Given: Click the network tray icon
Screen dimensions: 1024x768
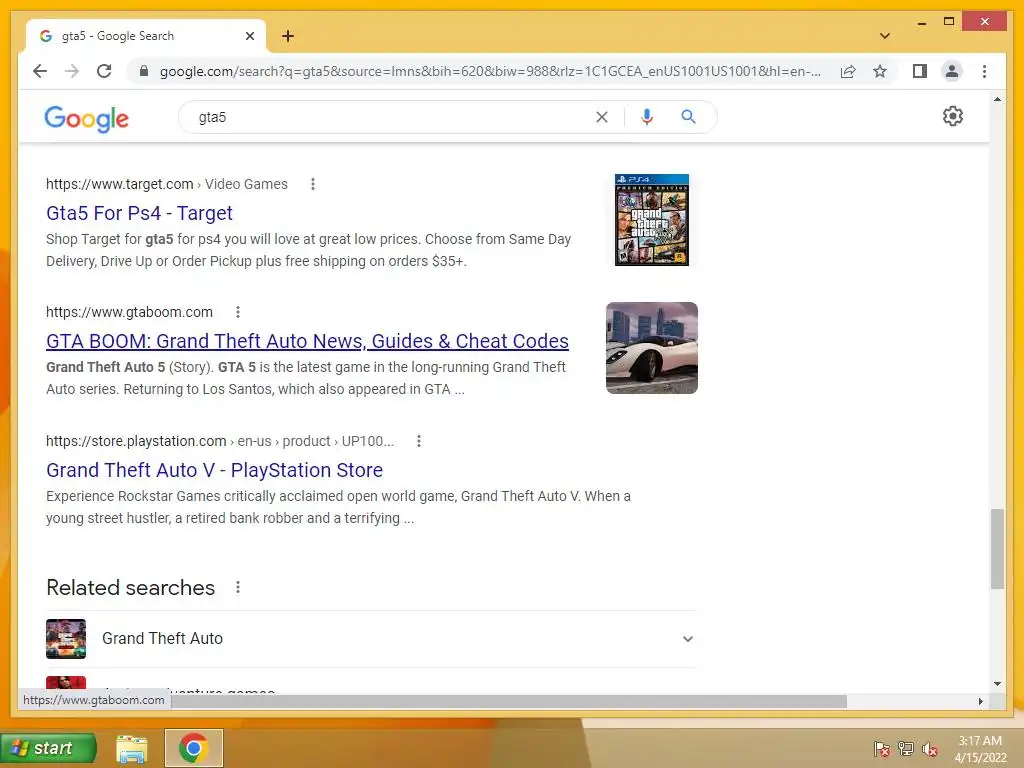Looking at the screenshot, I should pyautogui.click(x=906, y=749).
